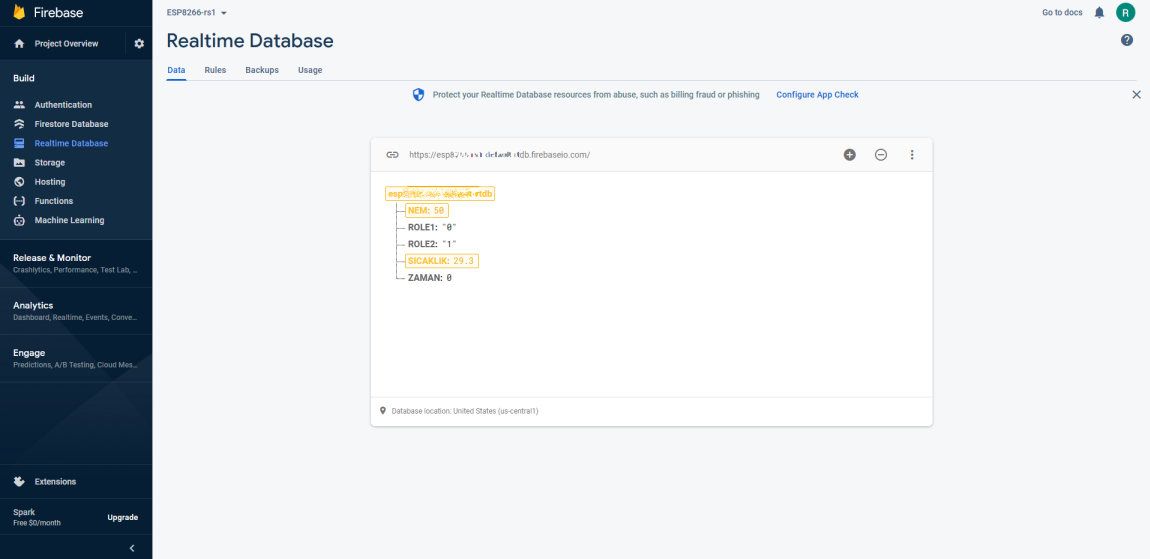This screenshot has height=559, width=1150.
Task: Dismiss the App Check banner
Action: 1136,95
